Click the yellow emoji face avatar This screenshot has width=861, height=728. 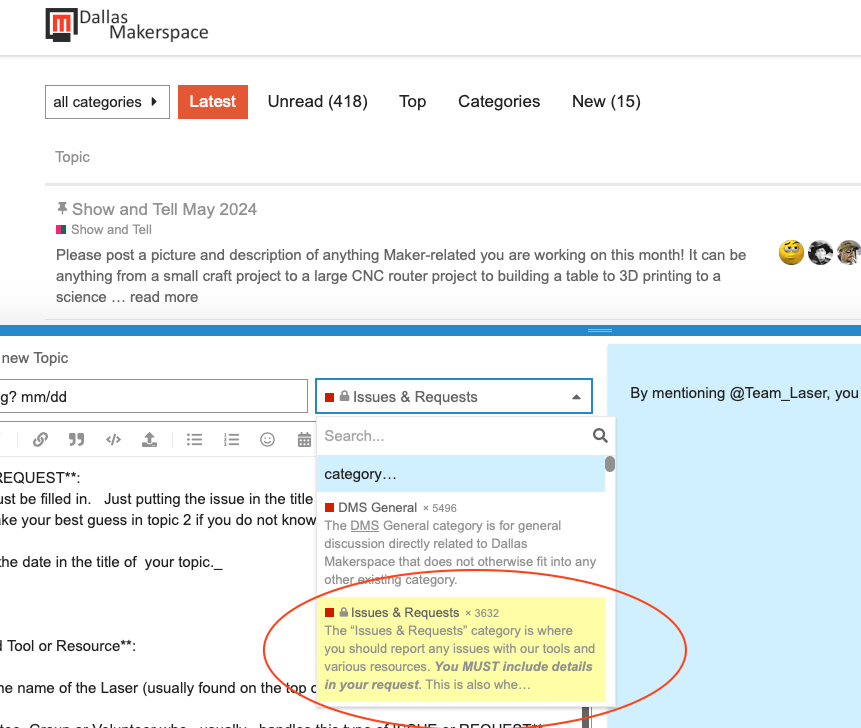click(x=791, y=253)
